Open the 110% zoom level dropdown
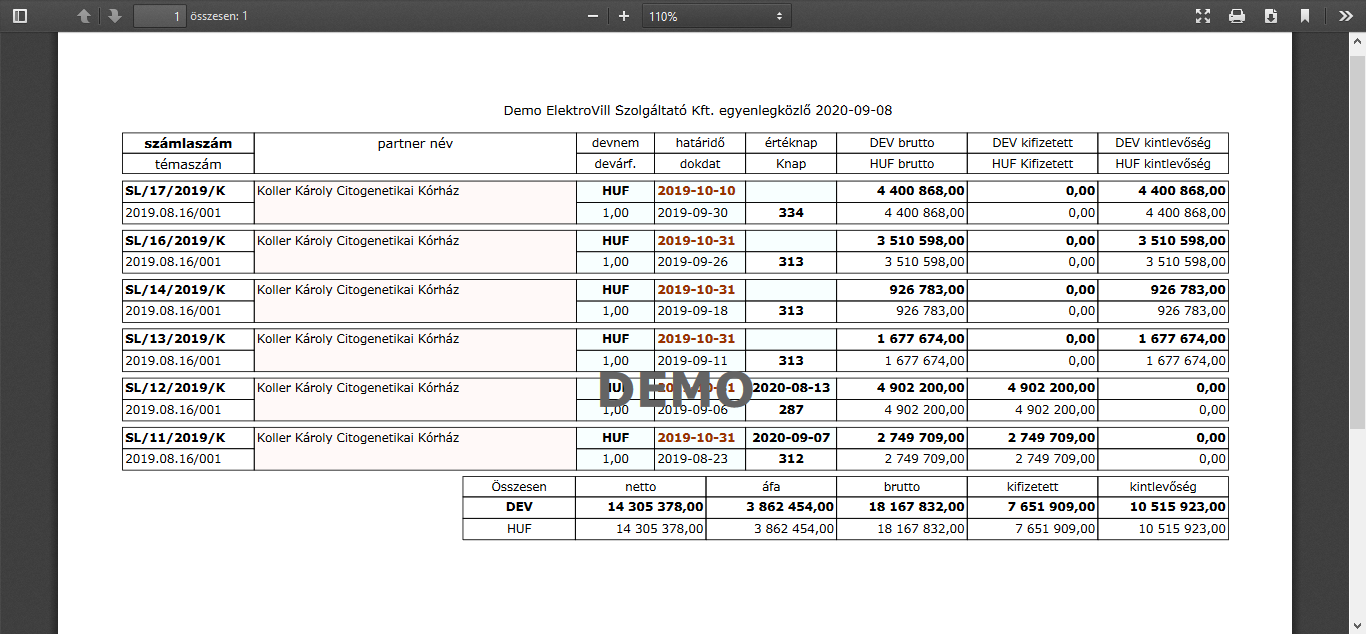 point(715,16)
